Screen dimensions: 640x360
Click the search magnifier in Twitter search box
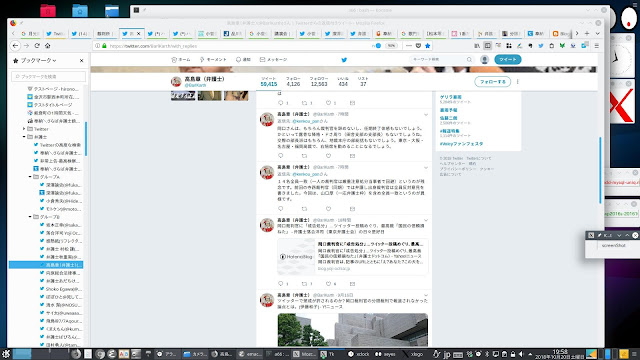(469, 60)
